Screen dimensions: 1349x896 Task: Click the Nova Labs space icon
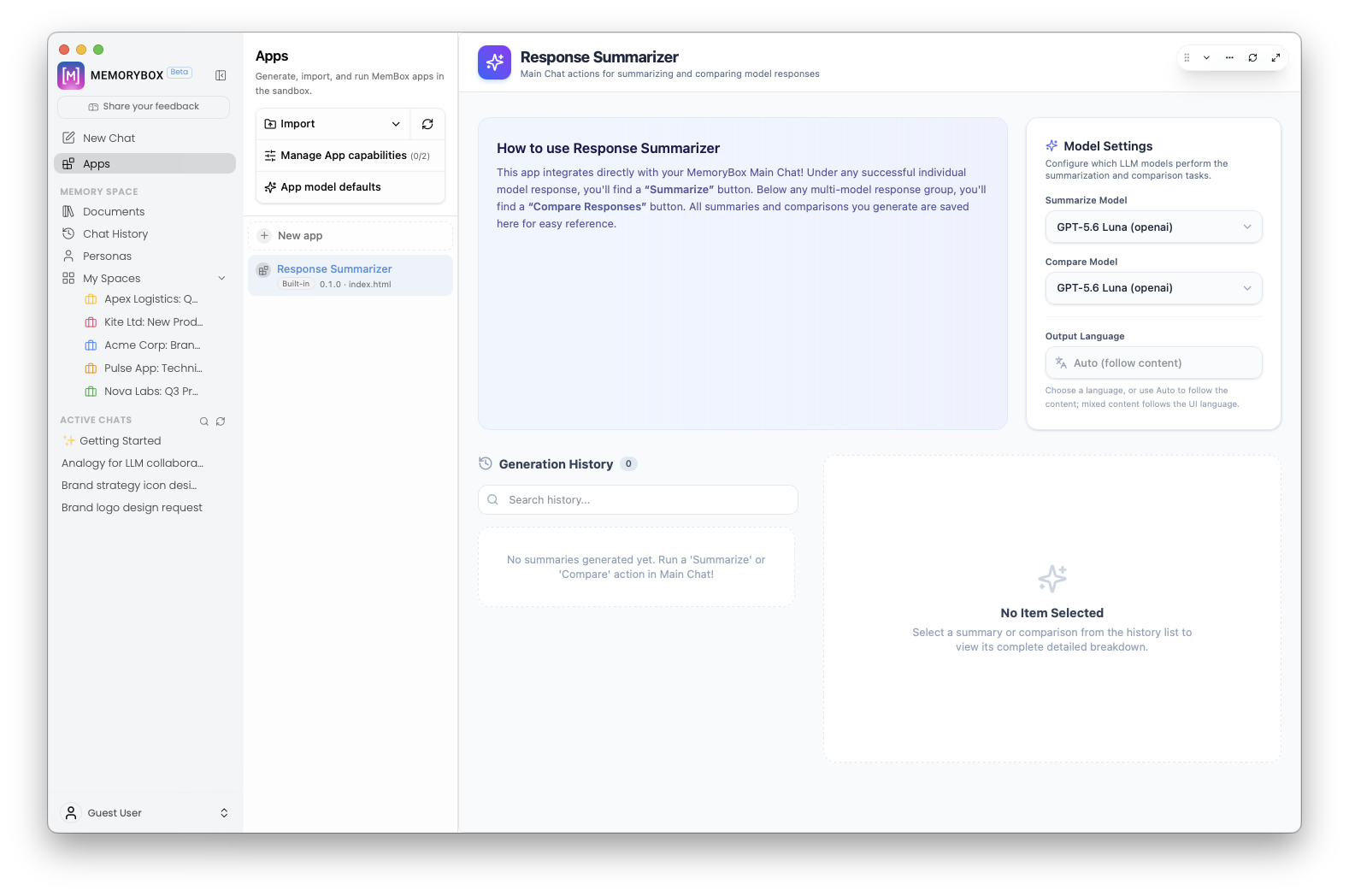[x=91, y=392]
